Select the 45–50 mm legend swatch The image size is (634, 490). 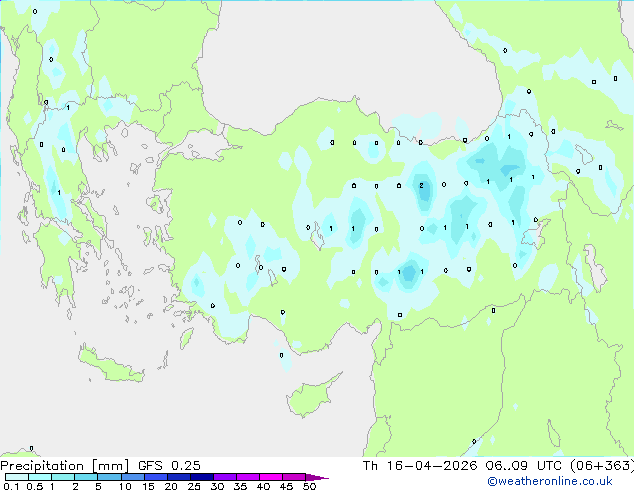coord(294,477)
